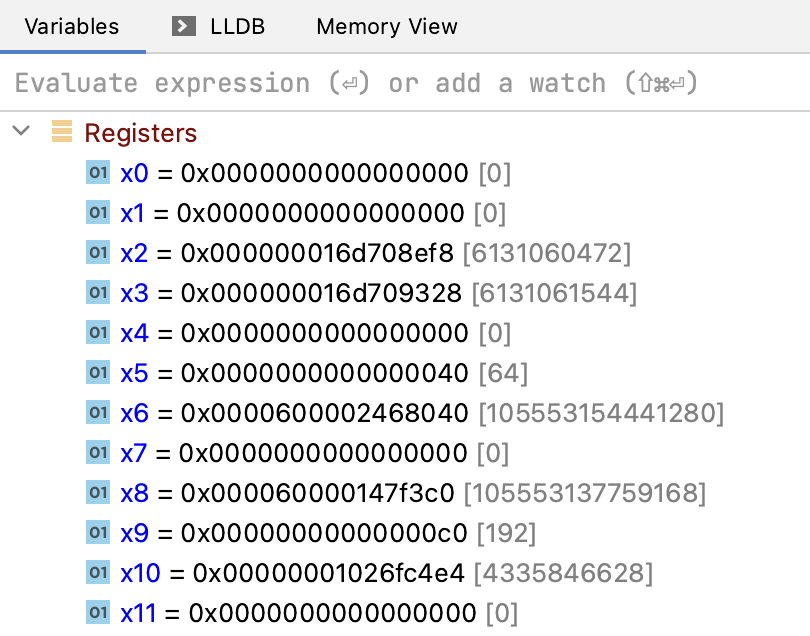Select the x0 register name
The height and width of the screenshot is (636, 810).
(x=134, y=172)
